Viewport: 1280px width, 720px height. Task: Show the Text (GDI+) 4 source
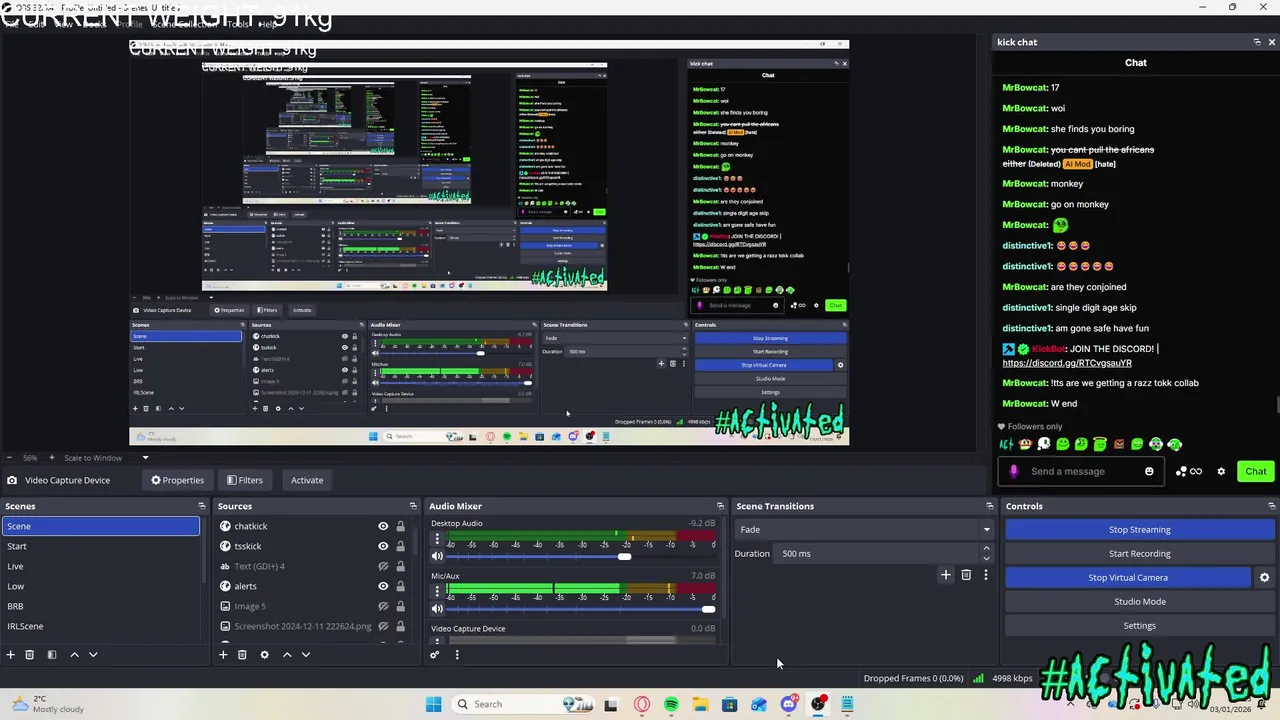coord(383,566)
